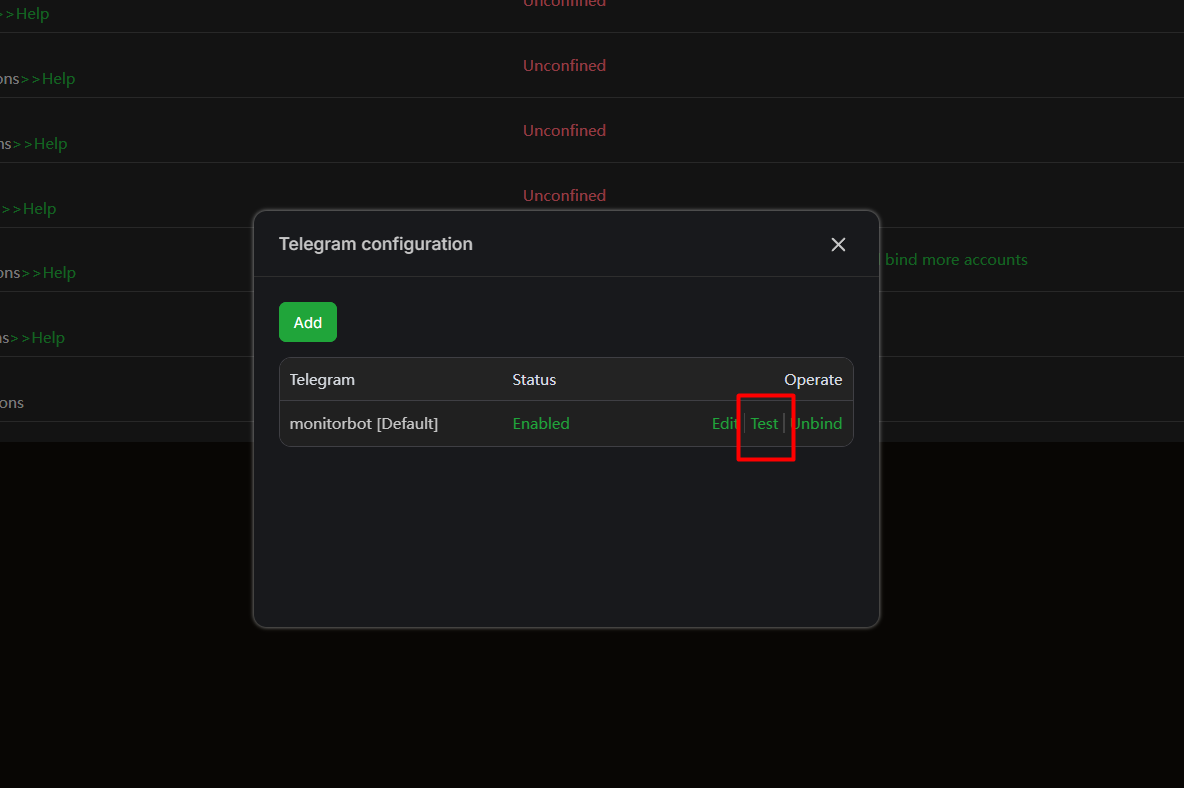Image resolution: width=1184 pixels, height=788 pixels.
Task: Click the Status column header
Action: [x=534, y=380]
